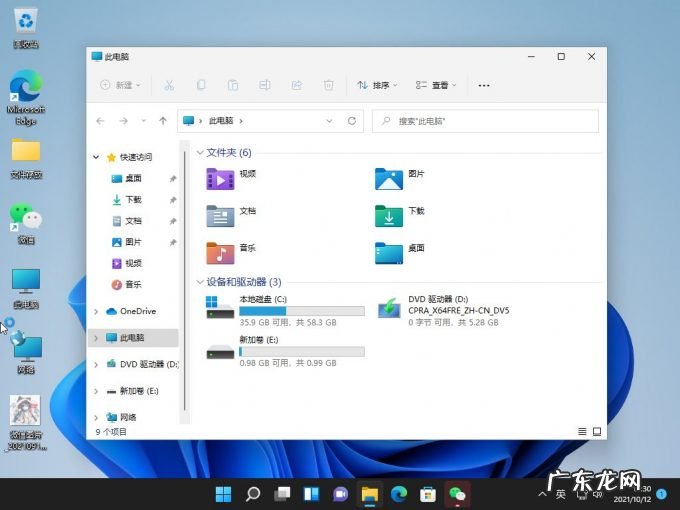Select 网络 in the sidebar tree
Image resolution: width=680 pixels, height=510 pixels.
(128, 418)
